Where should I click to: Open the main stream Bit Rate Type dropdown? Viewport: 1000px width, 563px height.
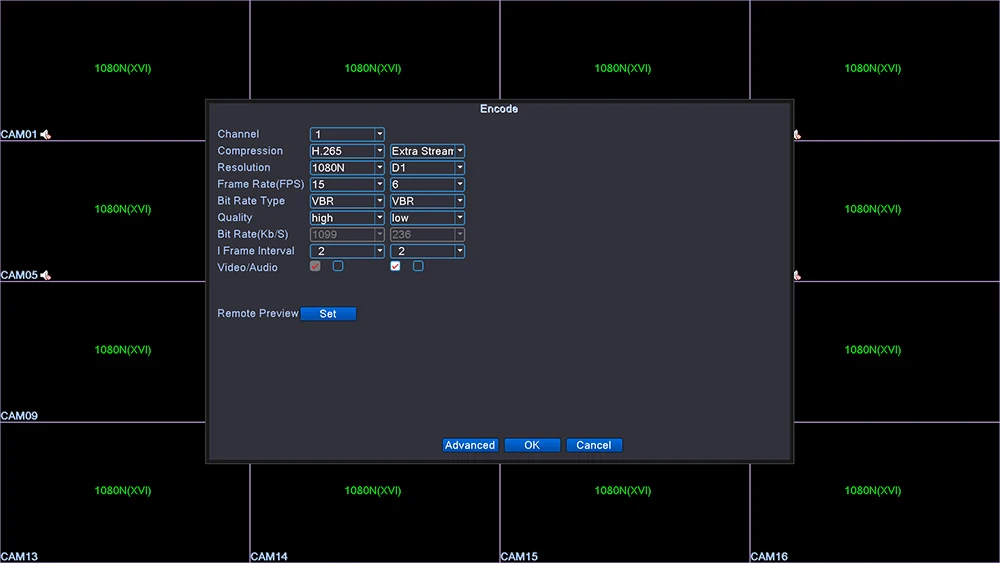pos(347,201)
